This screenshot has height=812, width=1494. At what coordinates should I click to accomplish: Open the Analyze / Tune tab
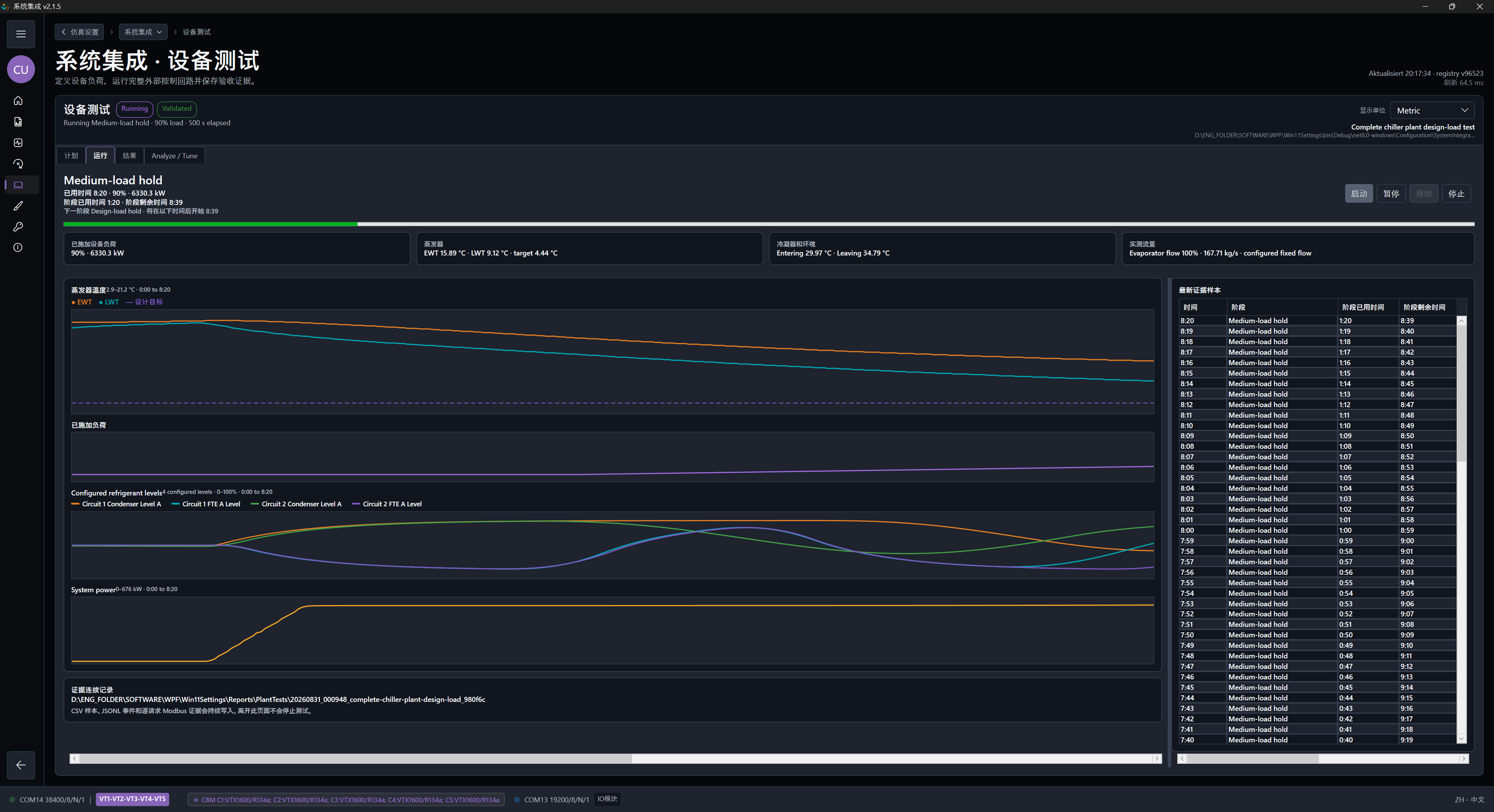pyautogui.click(x=175, y=155)
